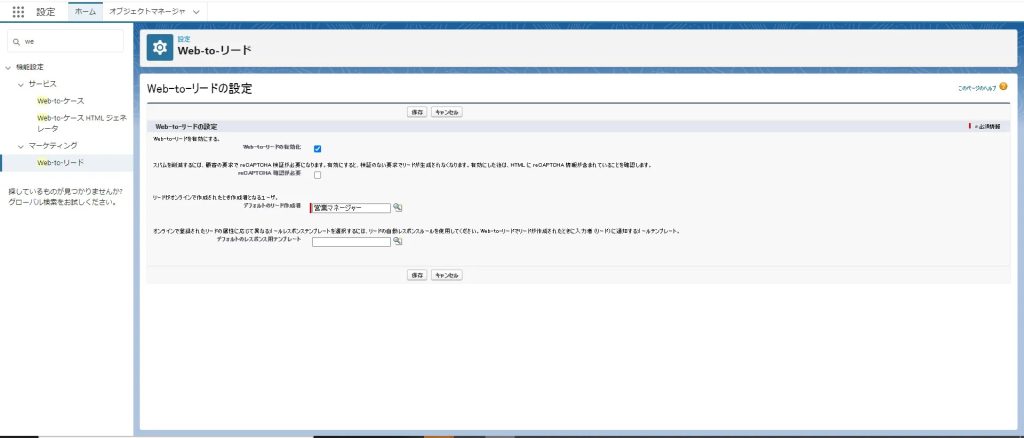Open lookup icon next to response template field

(x=398, y=242)
